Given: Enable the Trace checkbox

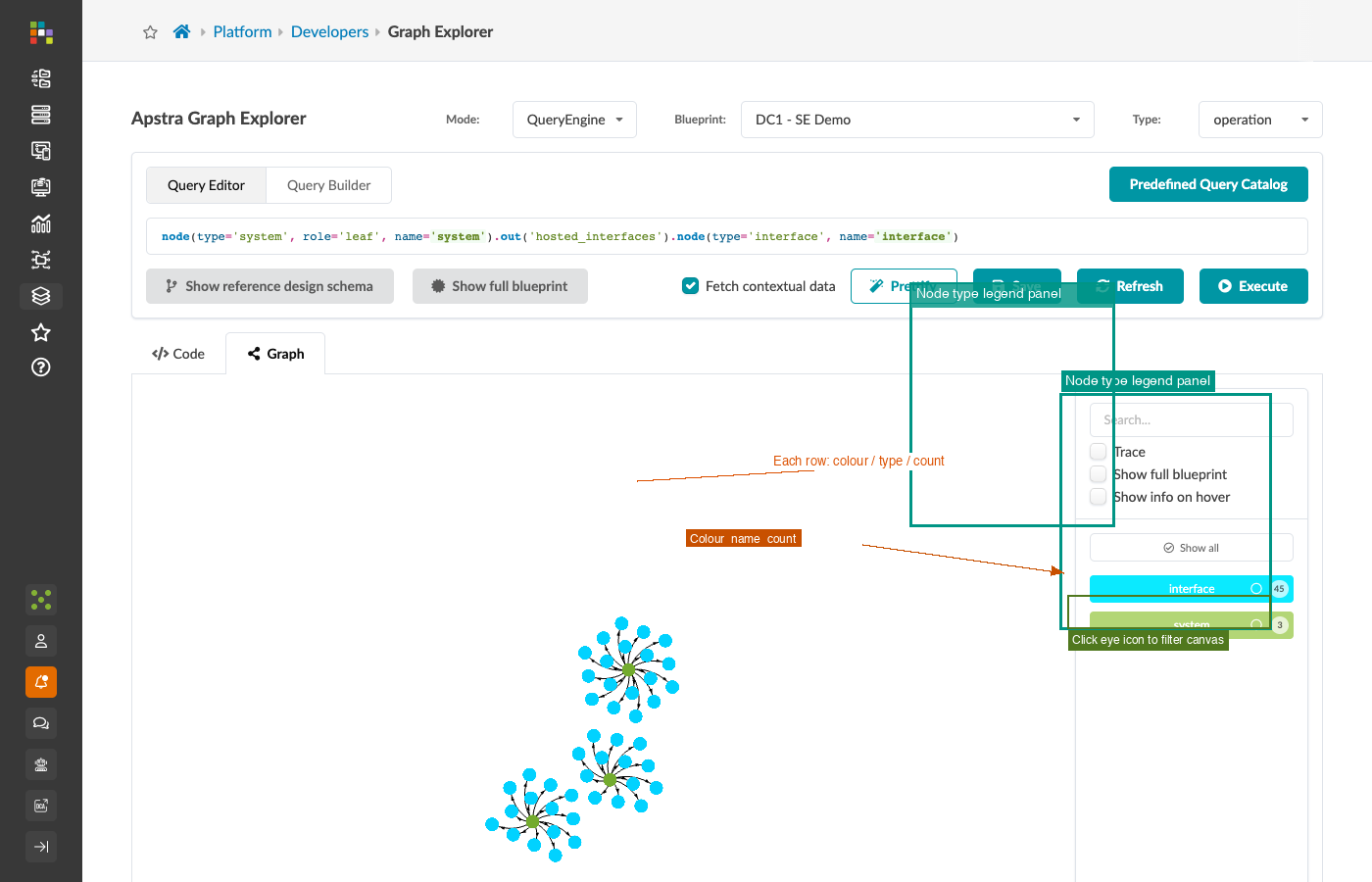Looking at the screenshot, I should click(1099, 451).
